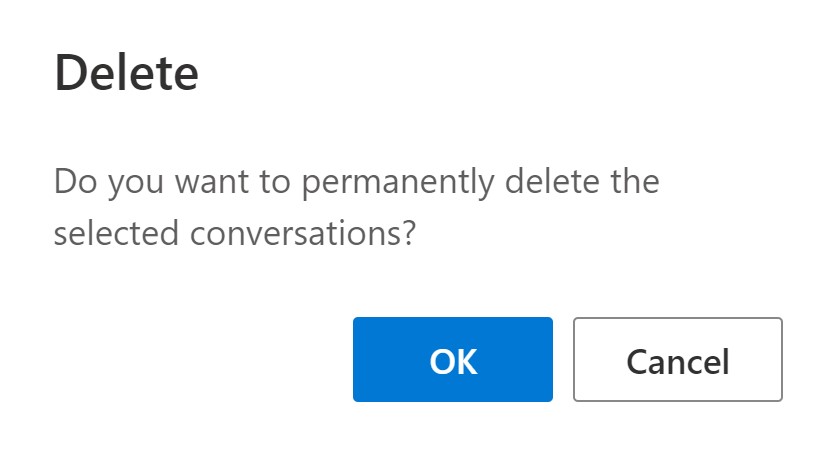
Task: Abort deleting conversations using Cancel
Action: pyautogui.click(x=678, y=360)
